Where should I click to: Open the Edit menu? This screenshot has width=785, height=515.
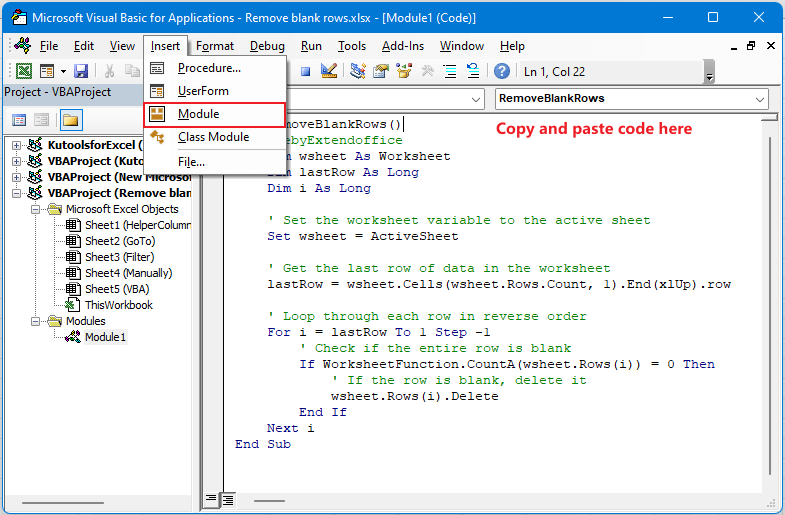(x=84, y=46)
